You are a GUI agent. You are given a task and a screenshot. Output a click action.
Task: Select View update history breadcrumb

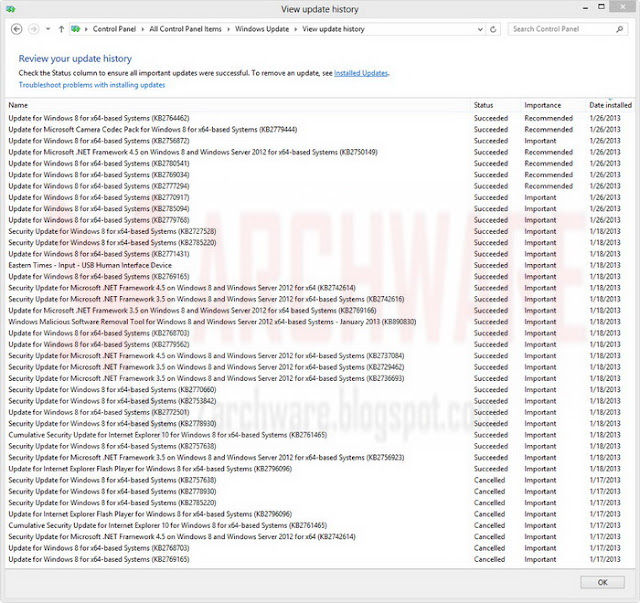point(333,29)
